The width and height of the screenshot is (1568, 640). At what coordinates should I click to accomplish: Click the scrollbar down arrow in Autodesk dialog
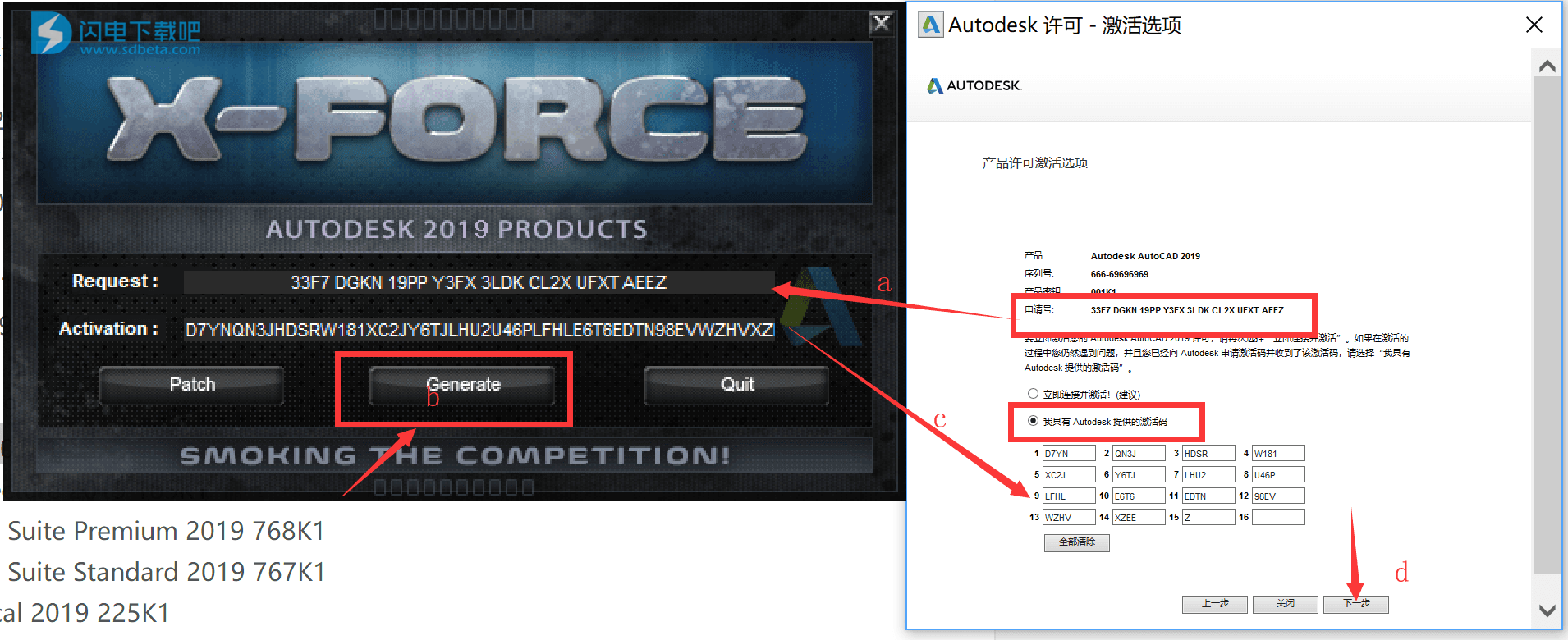tap(1547, 610)
